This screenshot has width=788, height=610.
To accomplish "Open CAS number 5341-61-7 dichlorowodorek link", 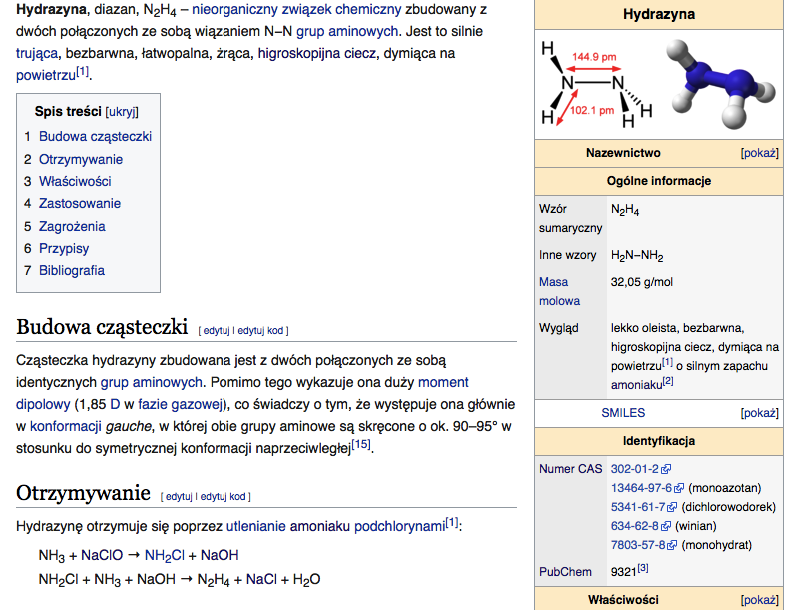I will coord(638,507).
